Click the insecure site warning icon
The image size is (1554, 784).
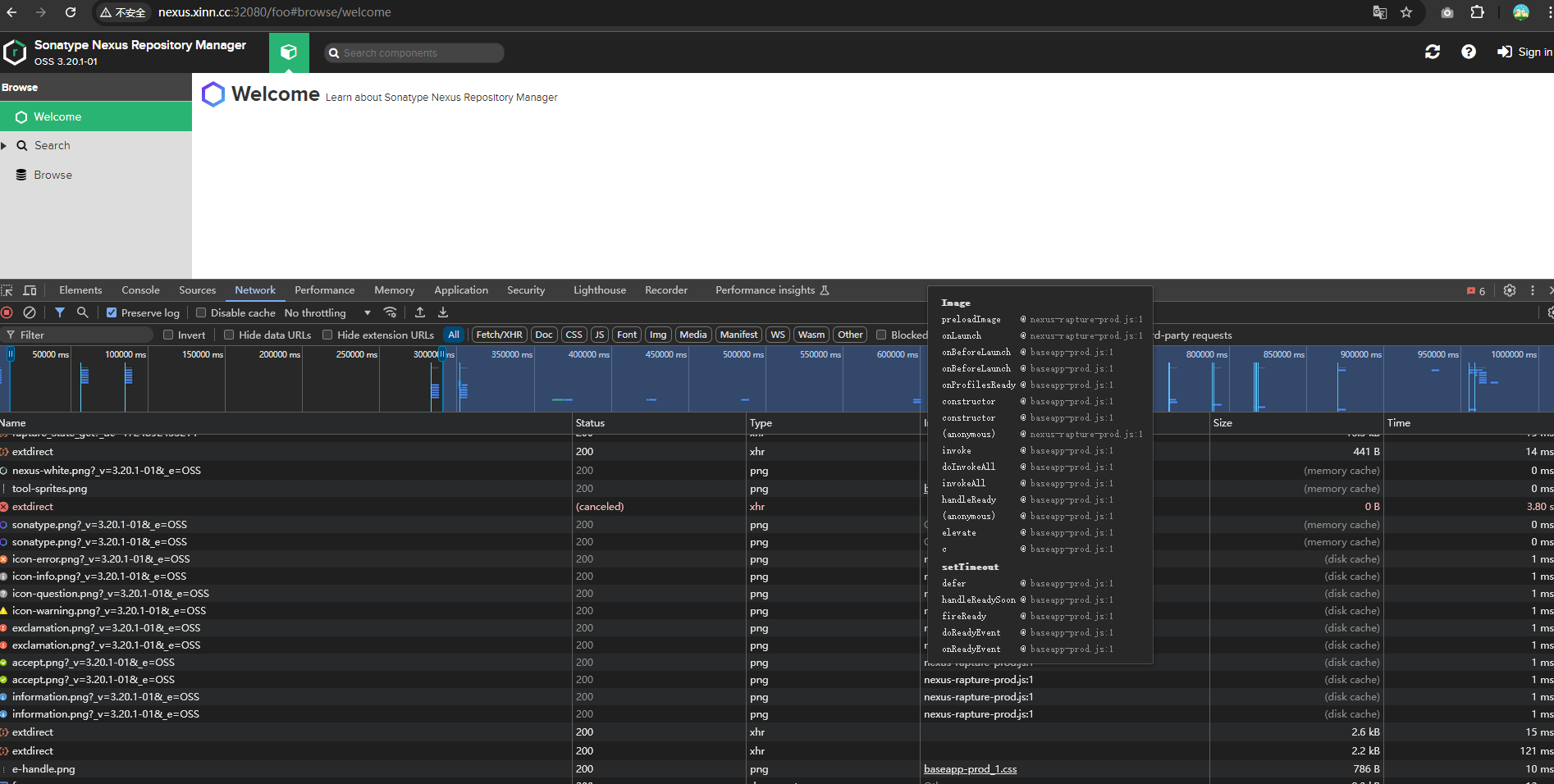point(122,12)
